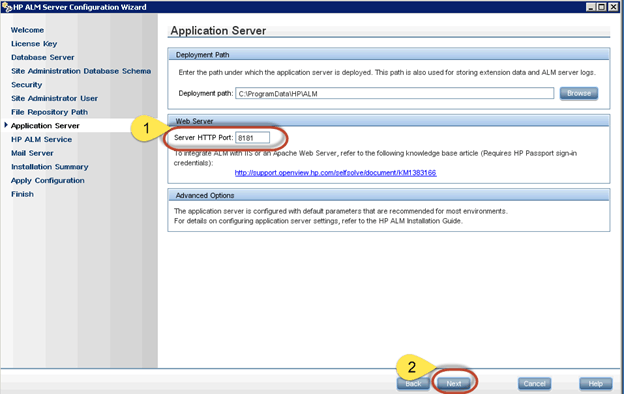Click the HP ALM wizard title bar icon
The height and width of the screenshot is (394, 624).
pyautogui.click(x=7, y=7)
